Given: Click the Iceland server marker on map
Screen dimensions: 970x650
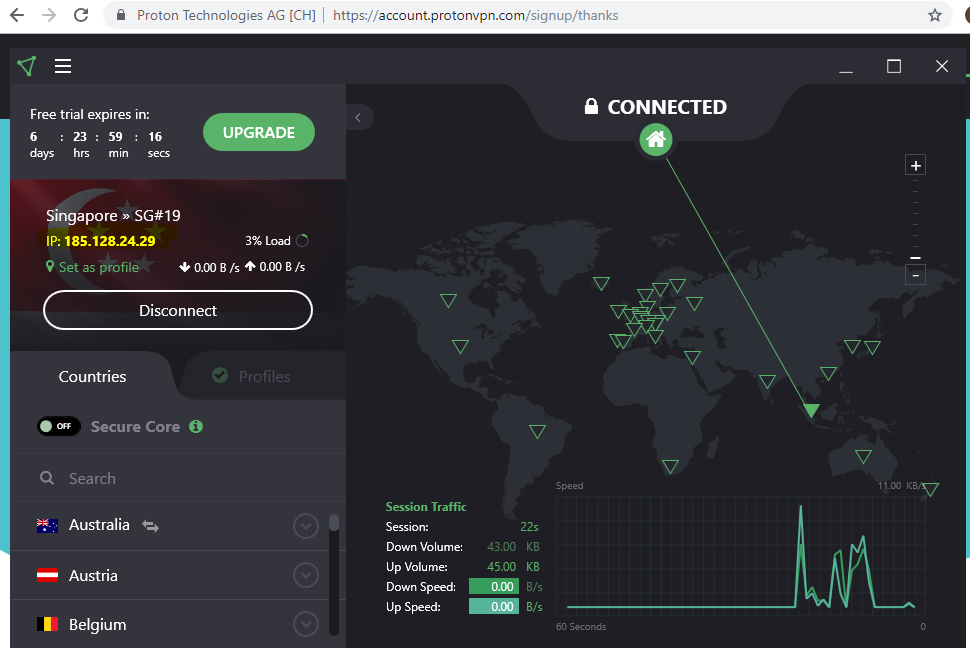Looking at the screenshot, I should (601, 283).
